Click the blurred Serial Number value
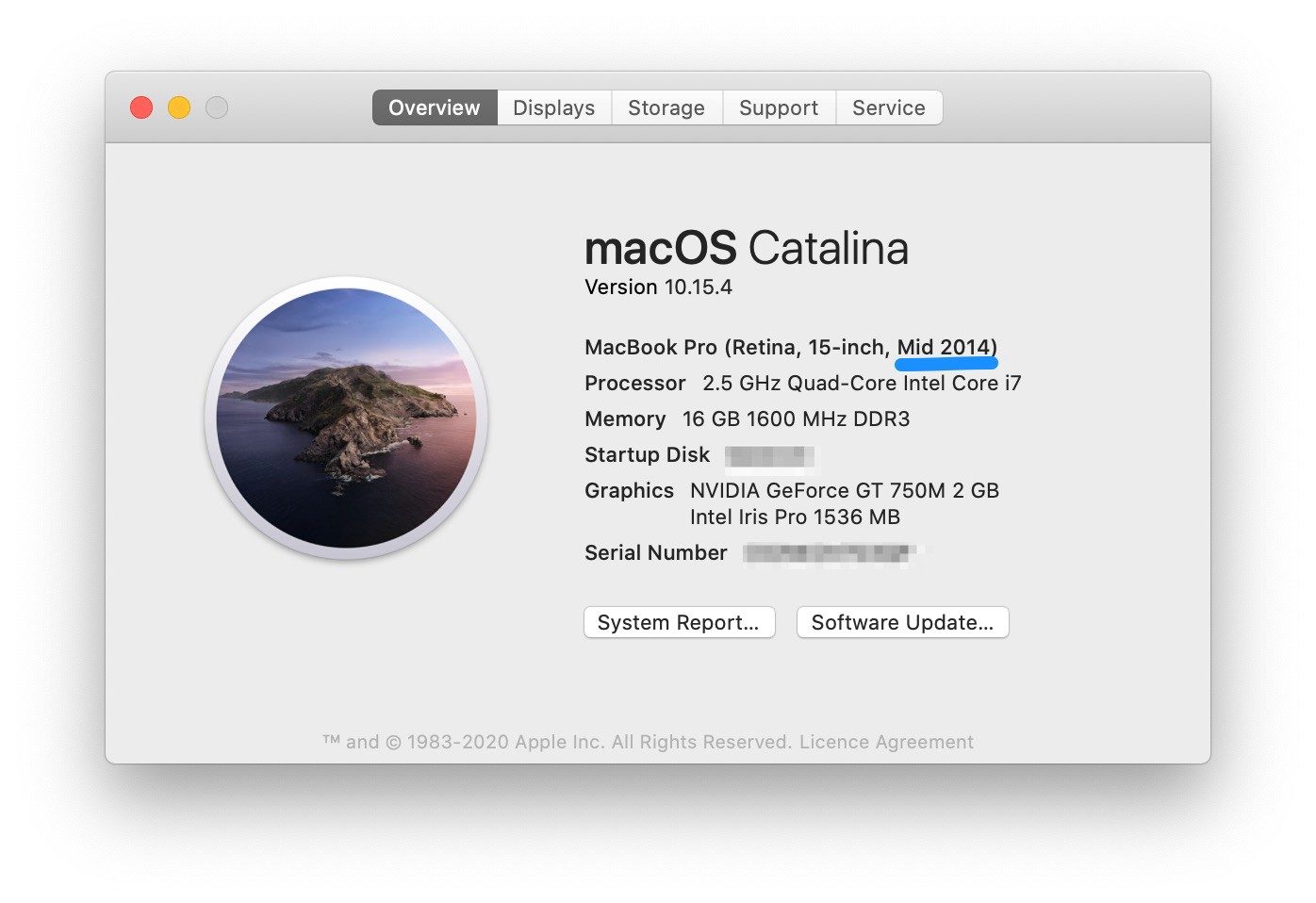This screenshot has height=903, width=1316. pyautogui.click(x=830, y=553)
